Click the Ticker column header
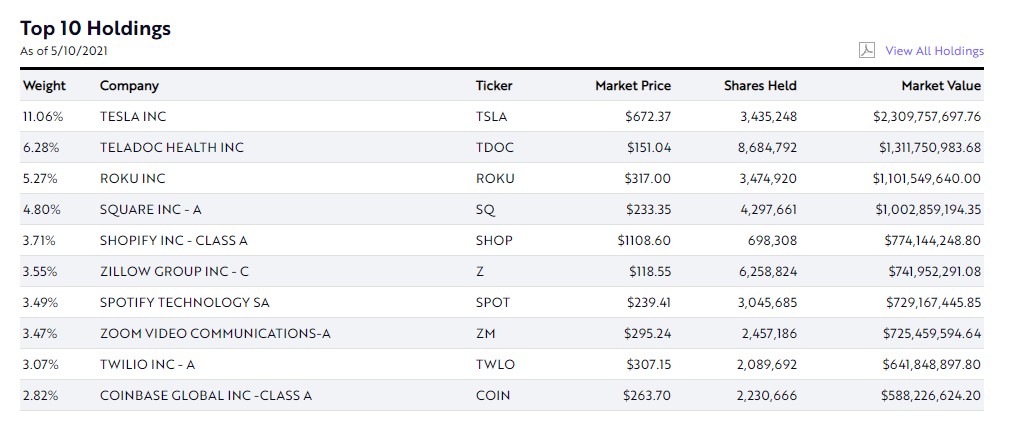This screenshot has width=1025, height=421. coord(494,86)
